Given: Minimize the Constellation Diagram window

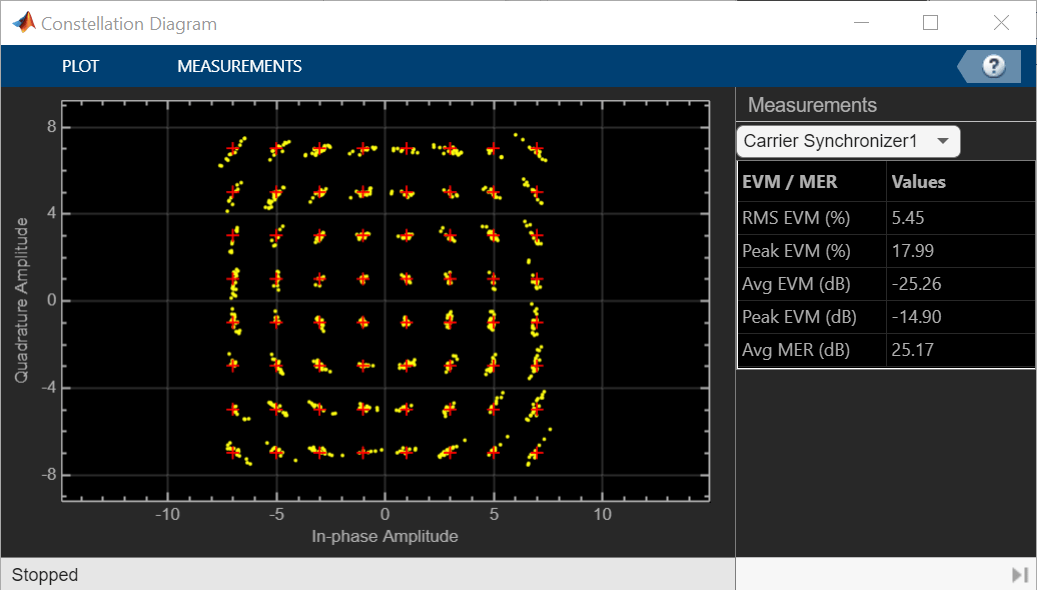Looking at the screenshot, I should pyautogui.click(x=861, y=22).
